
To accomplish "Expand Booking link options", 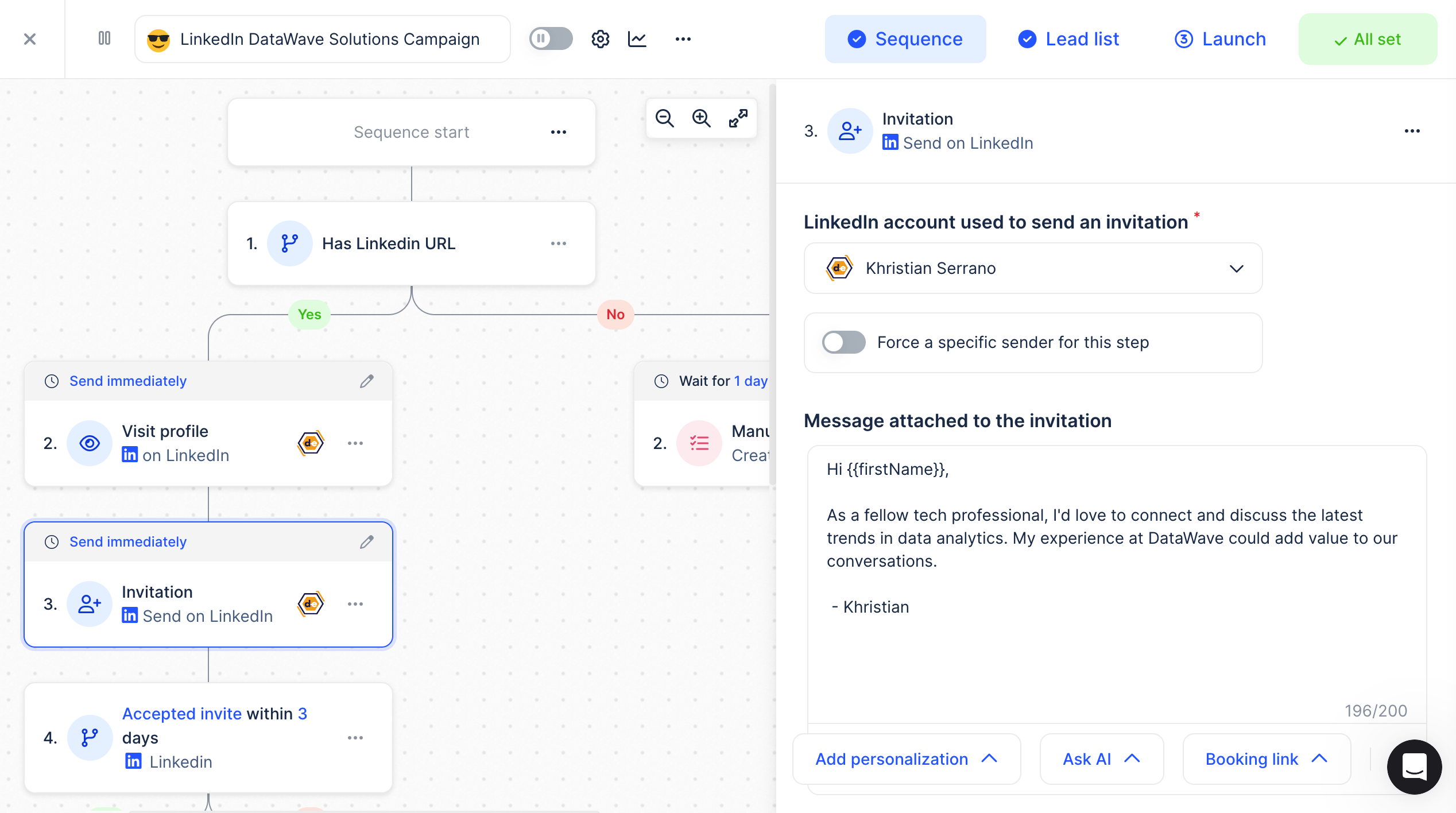I will (1266, 759).
